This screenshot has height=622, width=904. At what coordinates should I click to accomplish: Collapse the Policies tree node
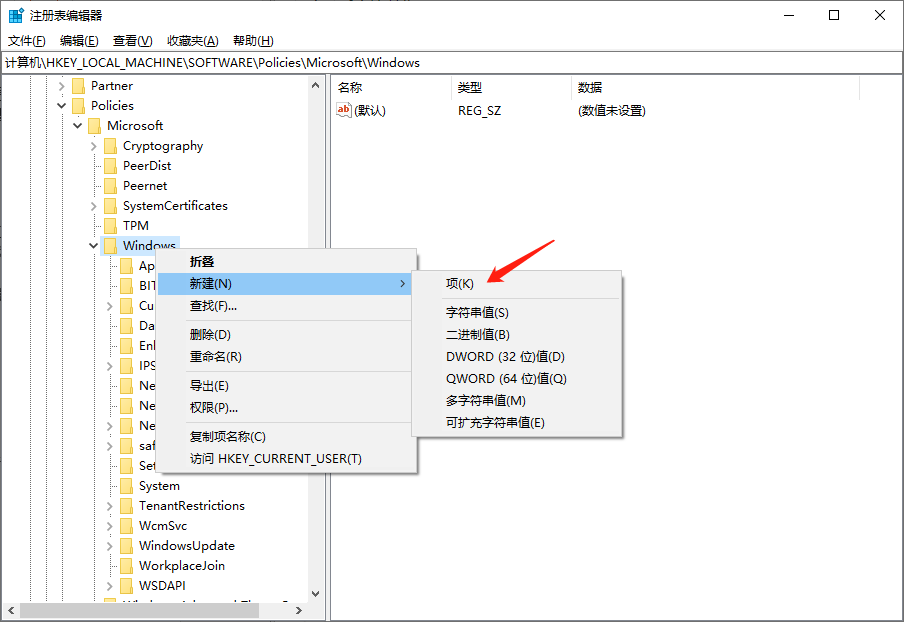(x=61, y=105)
